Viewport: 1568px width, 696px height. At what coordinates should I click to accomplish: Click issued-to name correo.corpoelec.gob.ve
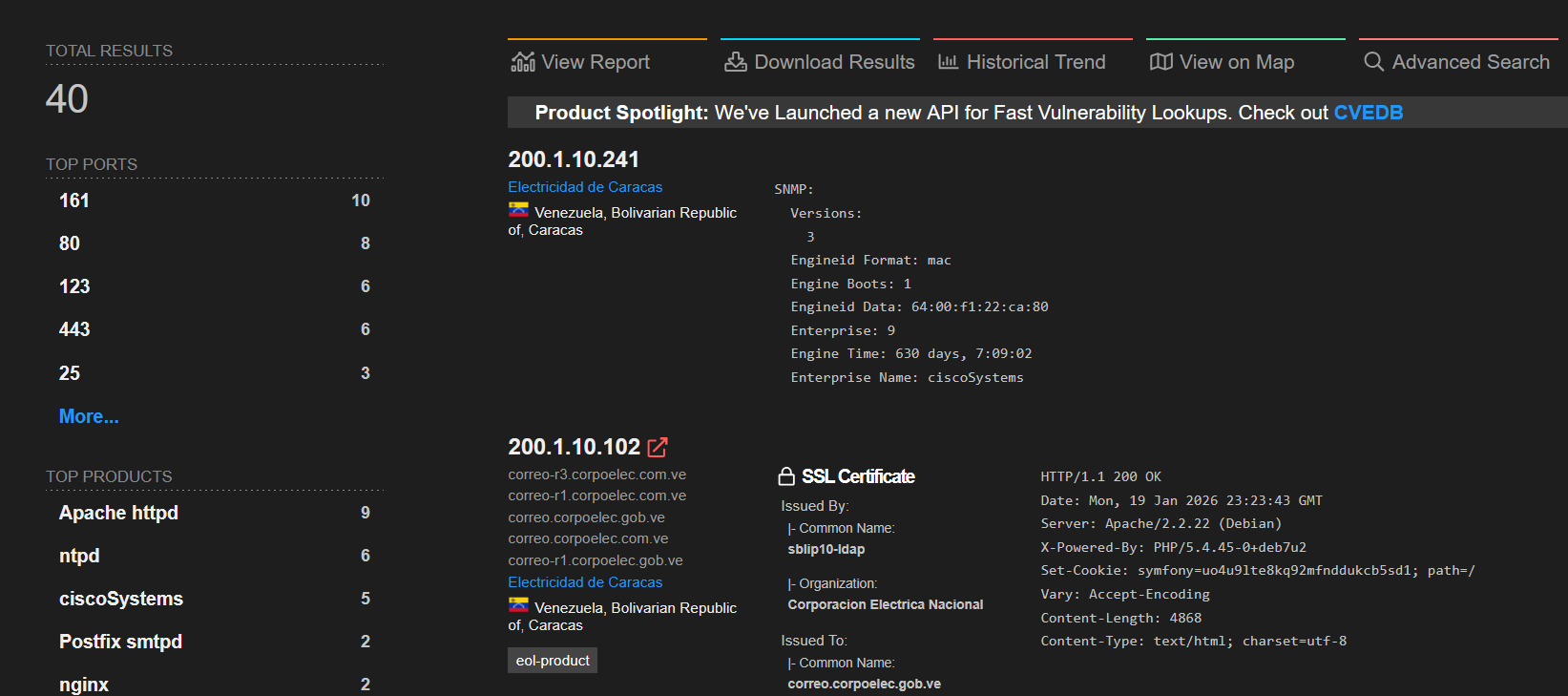tap(865, 684)
